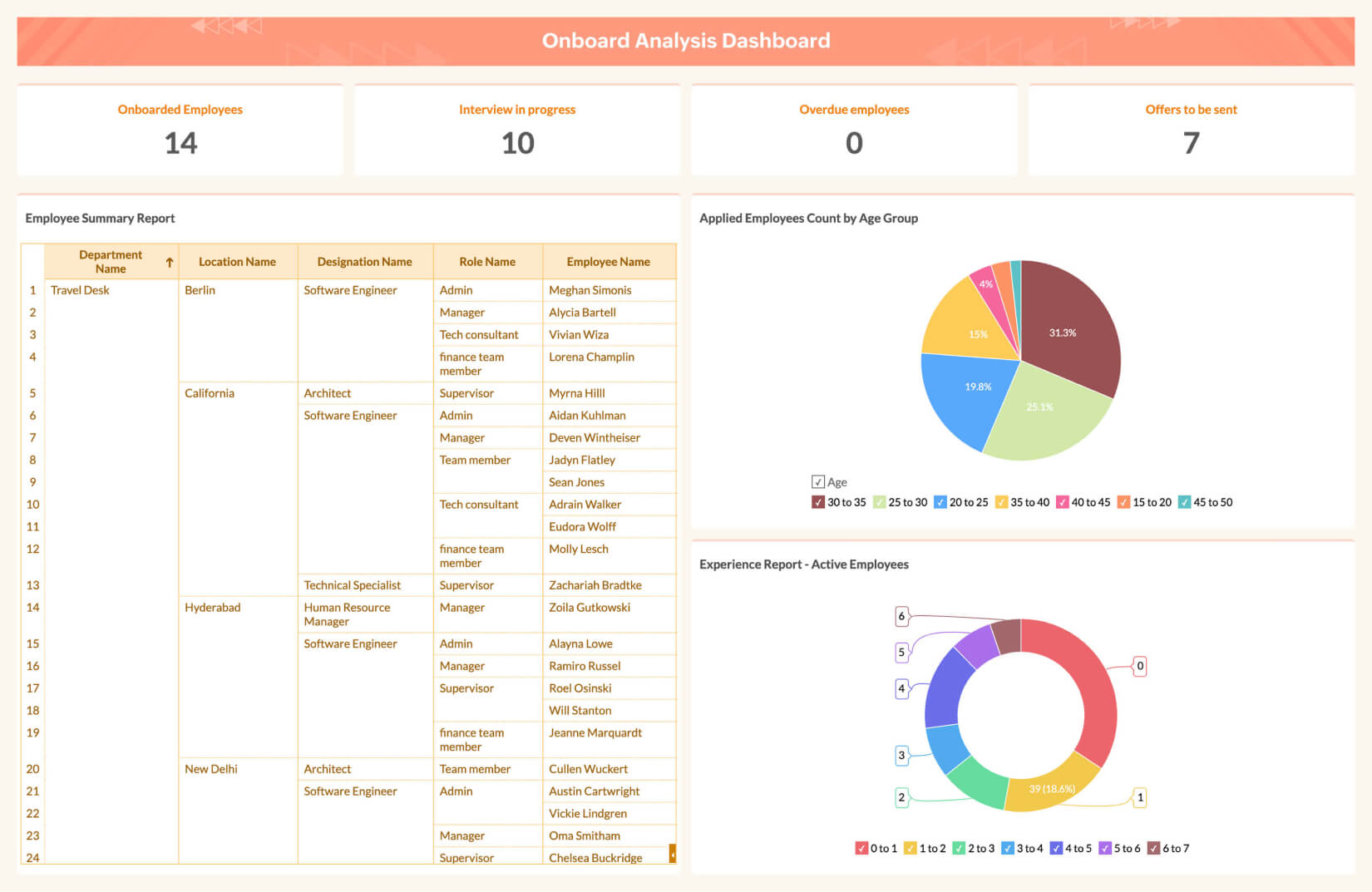Click the Department Name sort arrow

[170, 263]
